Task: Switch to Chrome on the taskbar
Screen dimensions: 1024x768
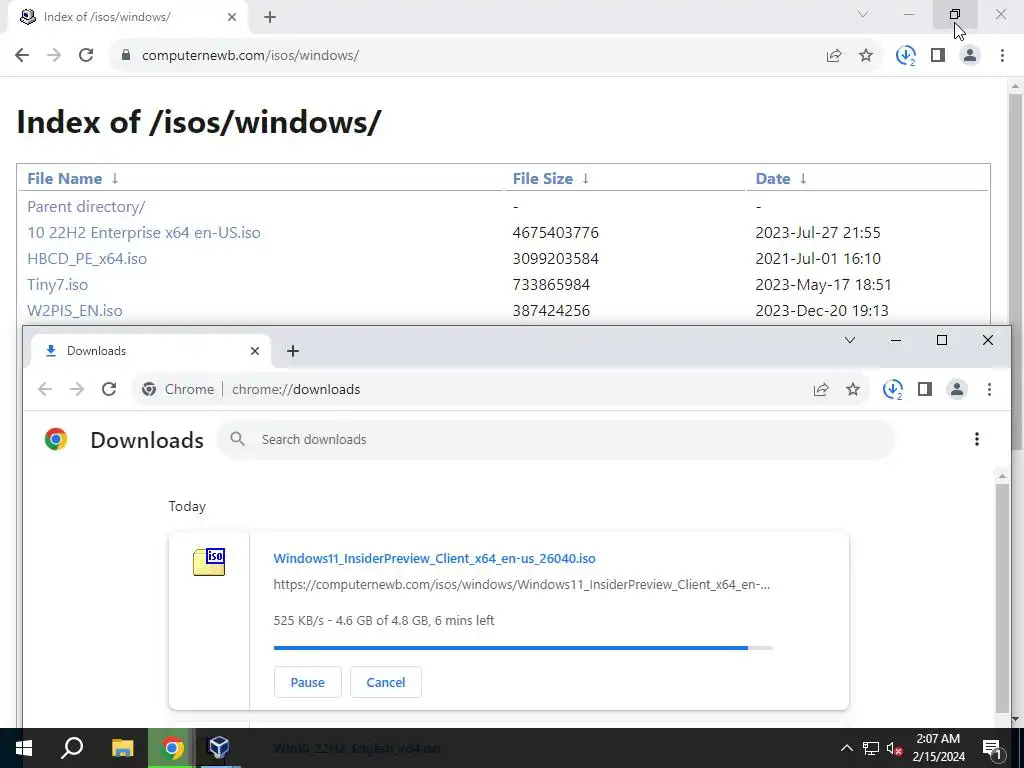Action: click(172, 748)
